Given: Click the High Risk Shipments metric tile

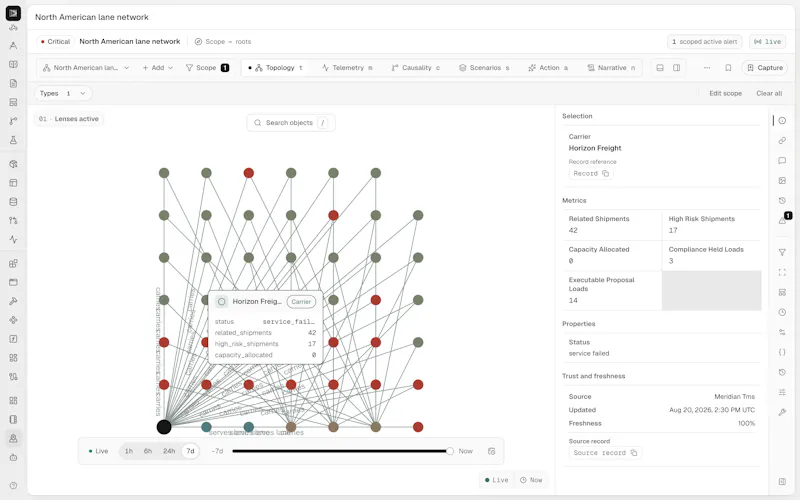Looking at the screenshot, I should tap(712, 224).
